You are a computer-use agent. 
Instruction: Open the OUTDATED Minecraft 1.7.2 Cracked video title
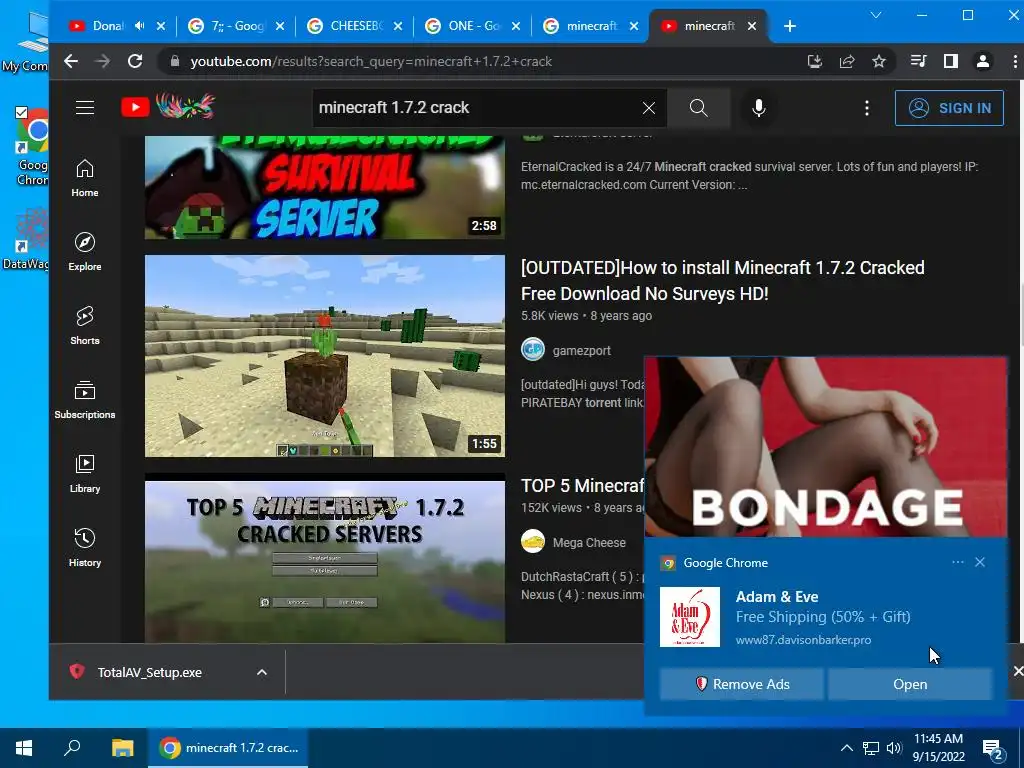coord(722,280)
